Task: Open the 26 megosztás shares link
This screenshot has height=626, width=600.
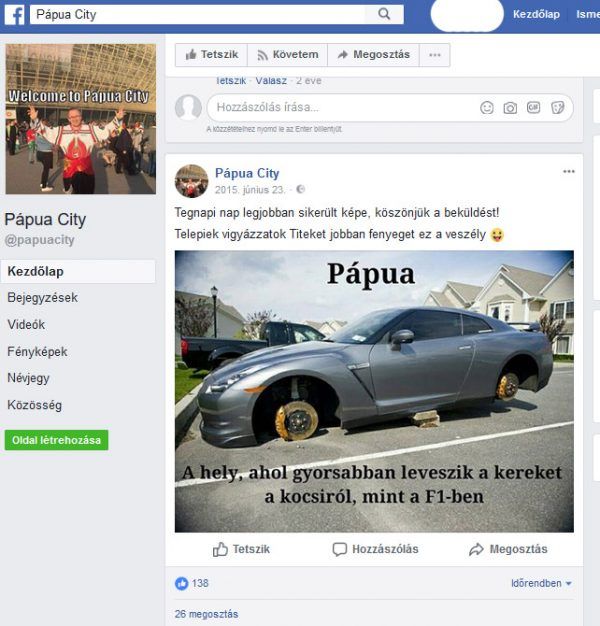Action: click(x=206, y=614)
